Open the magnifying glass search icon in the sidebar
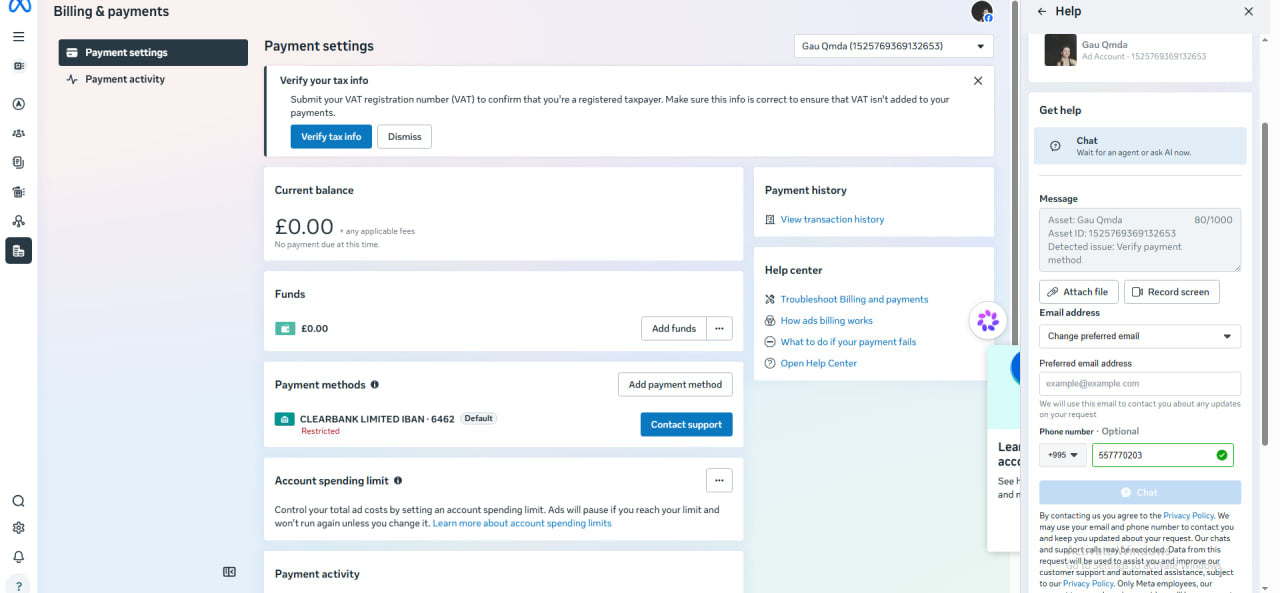Viewport: 1280px width, 593px height. (18, 502)
